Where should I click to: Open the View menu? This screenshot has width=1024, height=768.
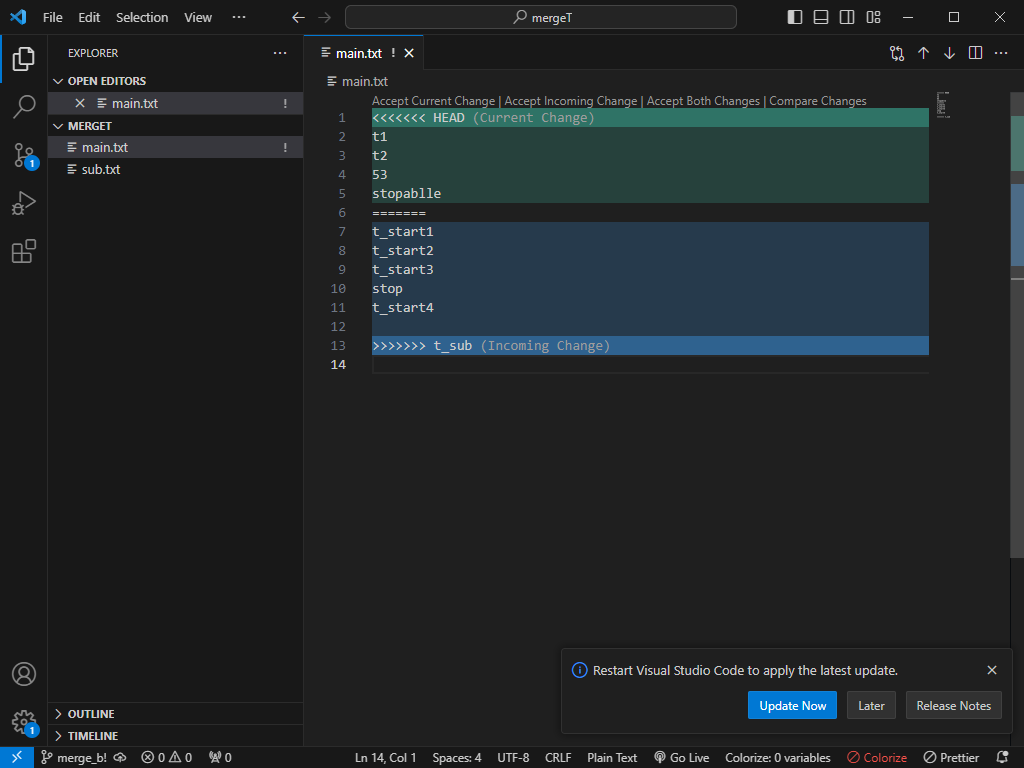(x=198, y=18)
